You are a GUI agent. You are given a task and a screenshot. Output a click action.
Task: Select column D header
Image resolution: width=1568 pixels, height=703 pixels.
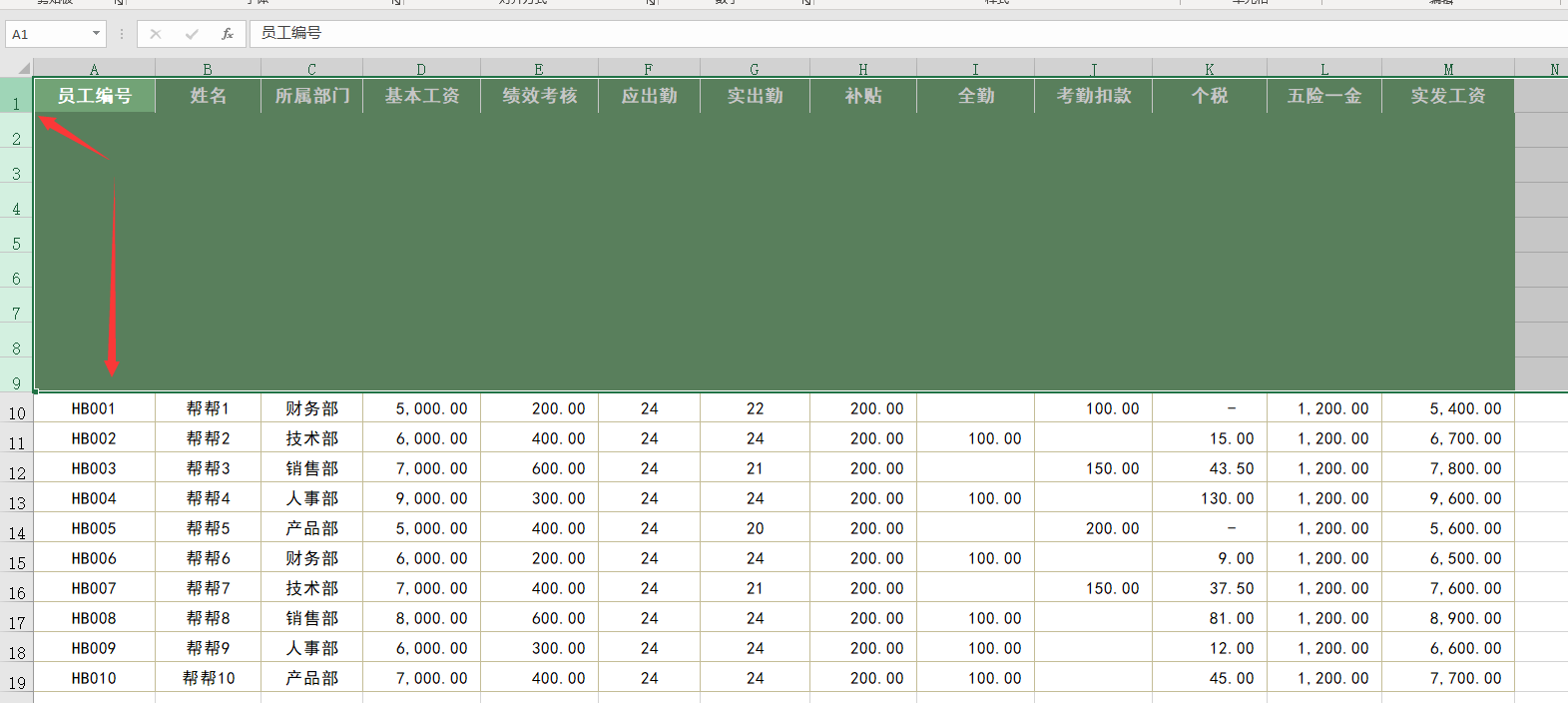click(x=421, y=69)
